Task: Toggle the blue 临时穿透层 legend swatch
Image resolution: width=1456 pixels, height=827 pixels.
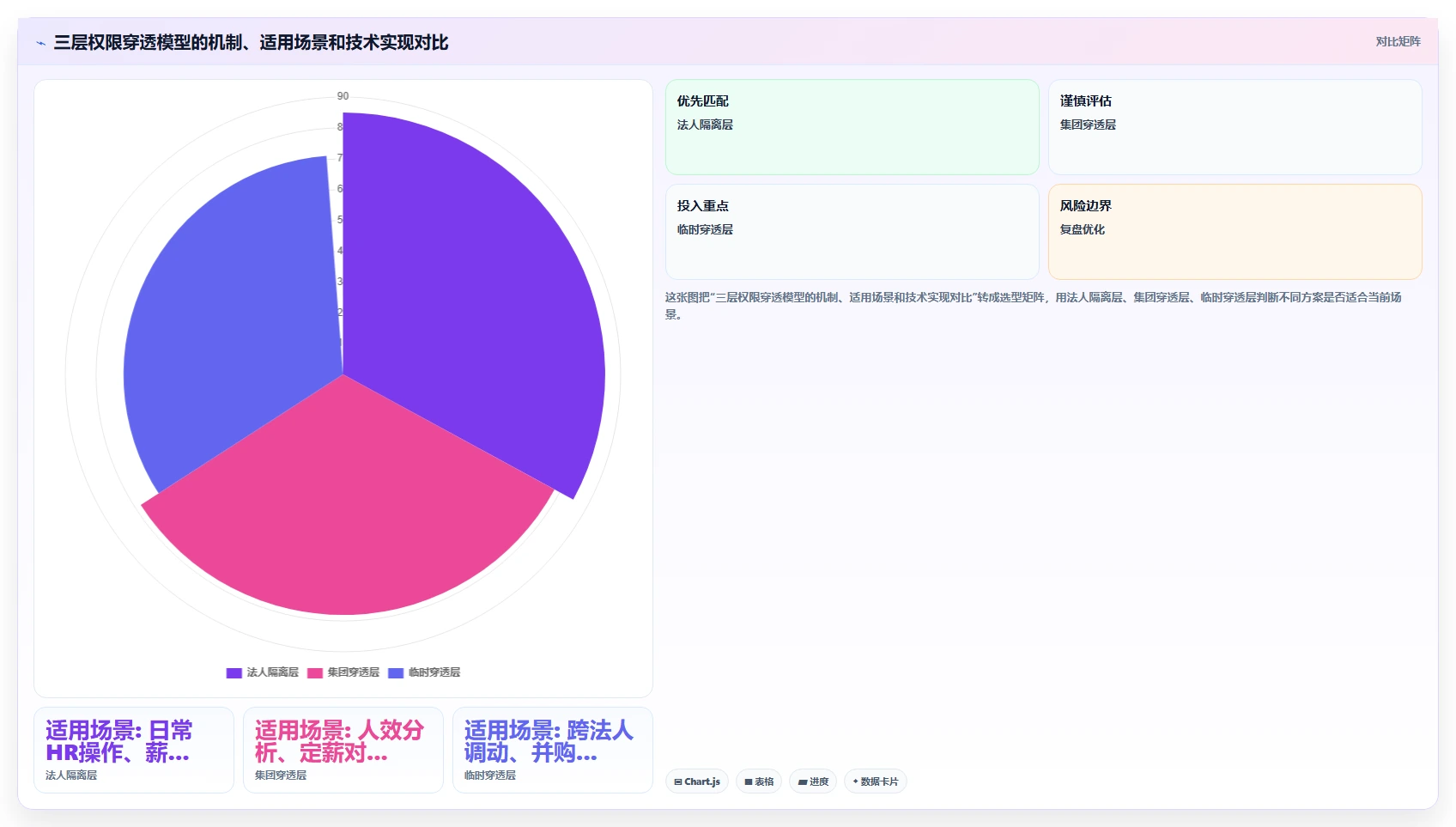Action: (x=396, y=672)
